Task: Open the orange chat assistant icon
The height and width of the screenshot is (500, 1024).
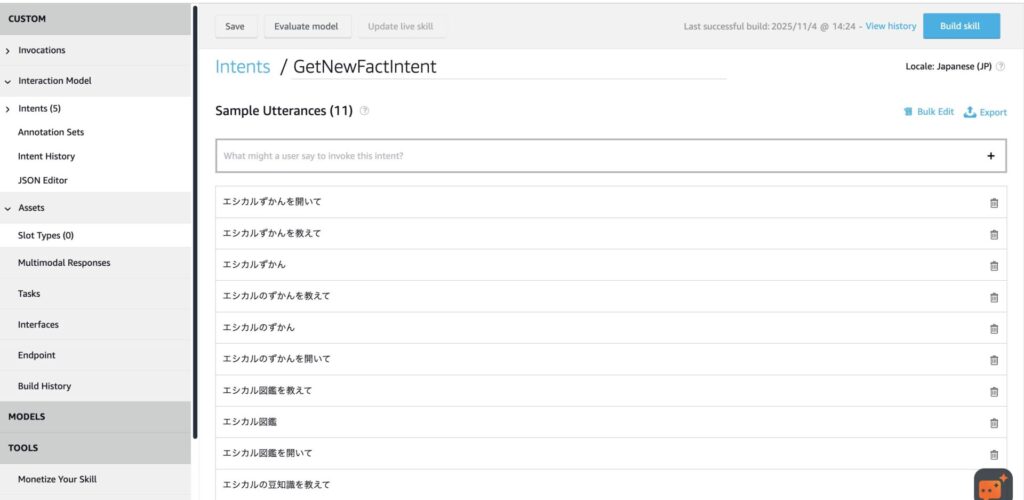Action: 992,486
